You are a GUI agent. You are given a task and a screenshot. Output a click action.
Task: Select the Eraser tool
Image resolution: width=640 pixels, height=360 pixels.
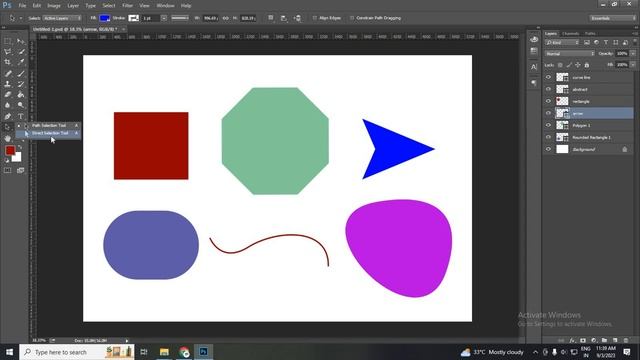point(8,95)
